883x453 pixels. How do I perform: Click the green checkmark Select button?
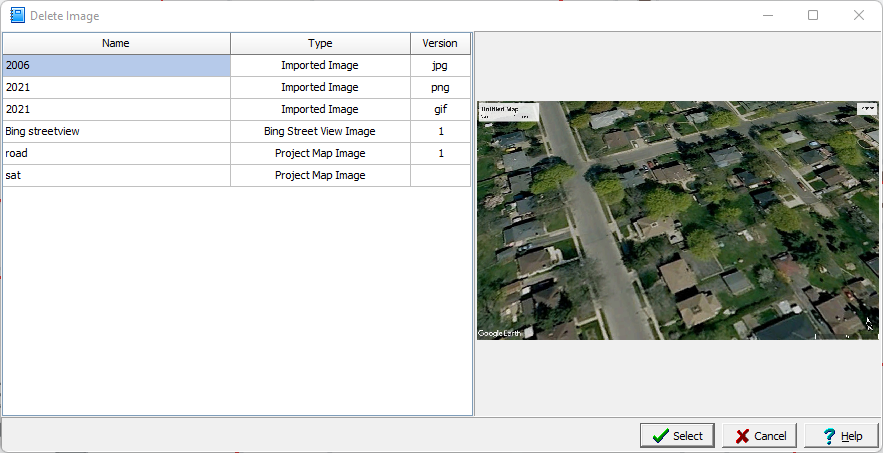click(677, 436)
